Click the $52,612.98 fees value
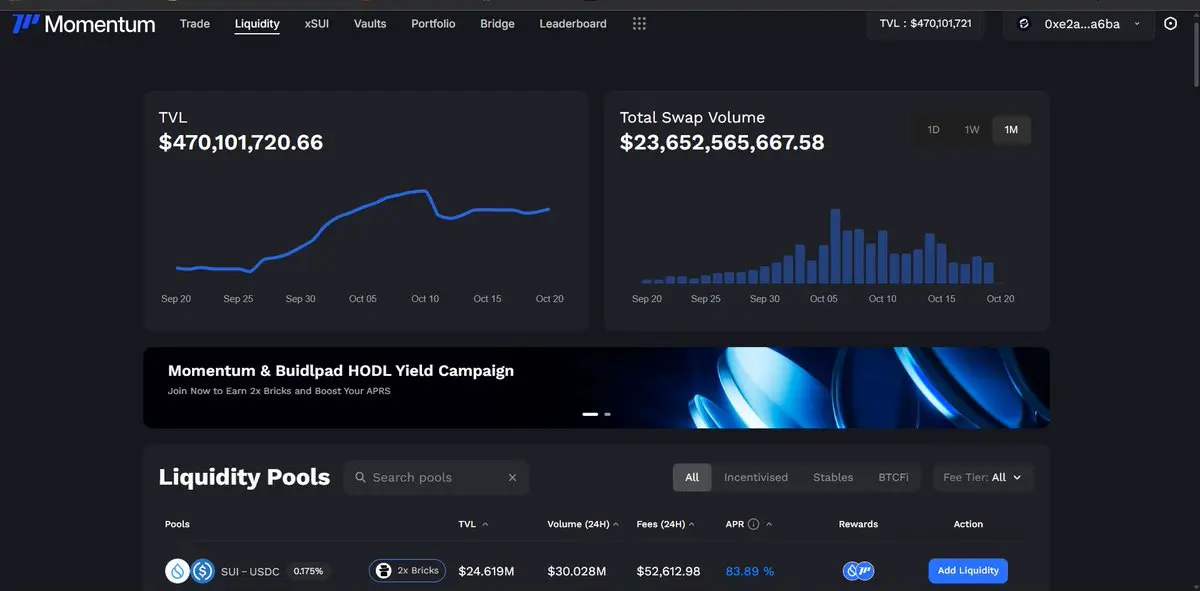The image size is (1200, 591). point(668,571)
